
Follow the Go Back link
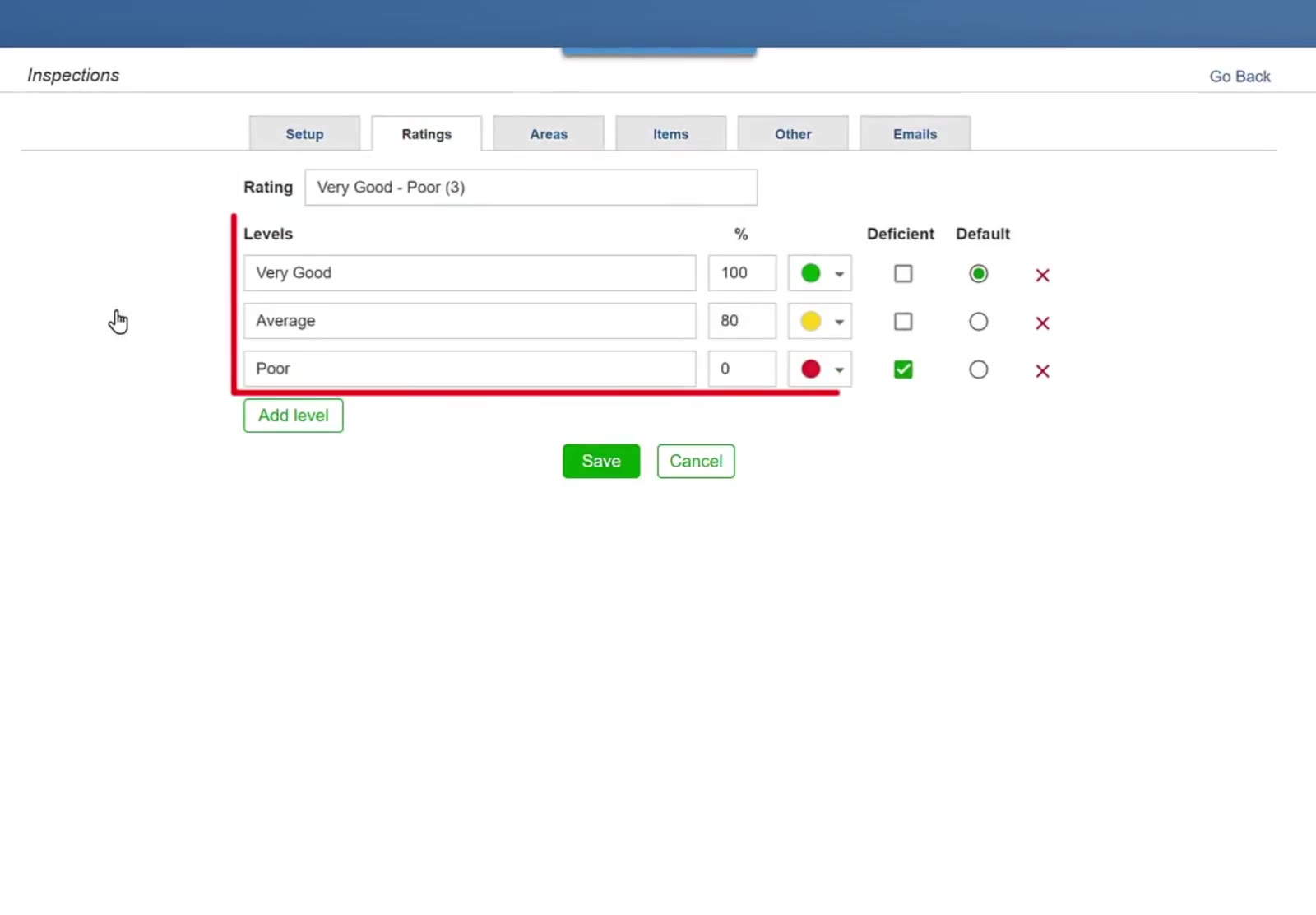click(1240, 77)
